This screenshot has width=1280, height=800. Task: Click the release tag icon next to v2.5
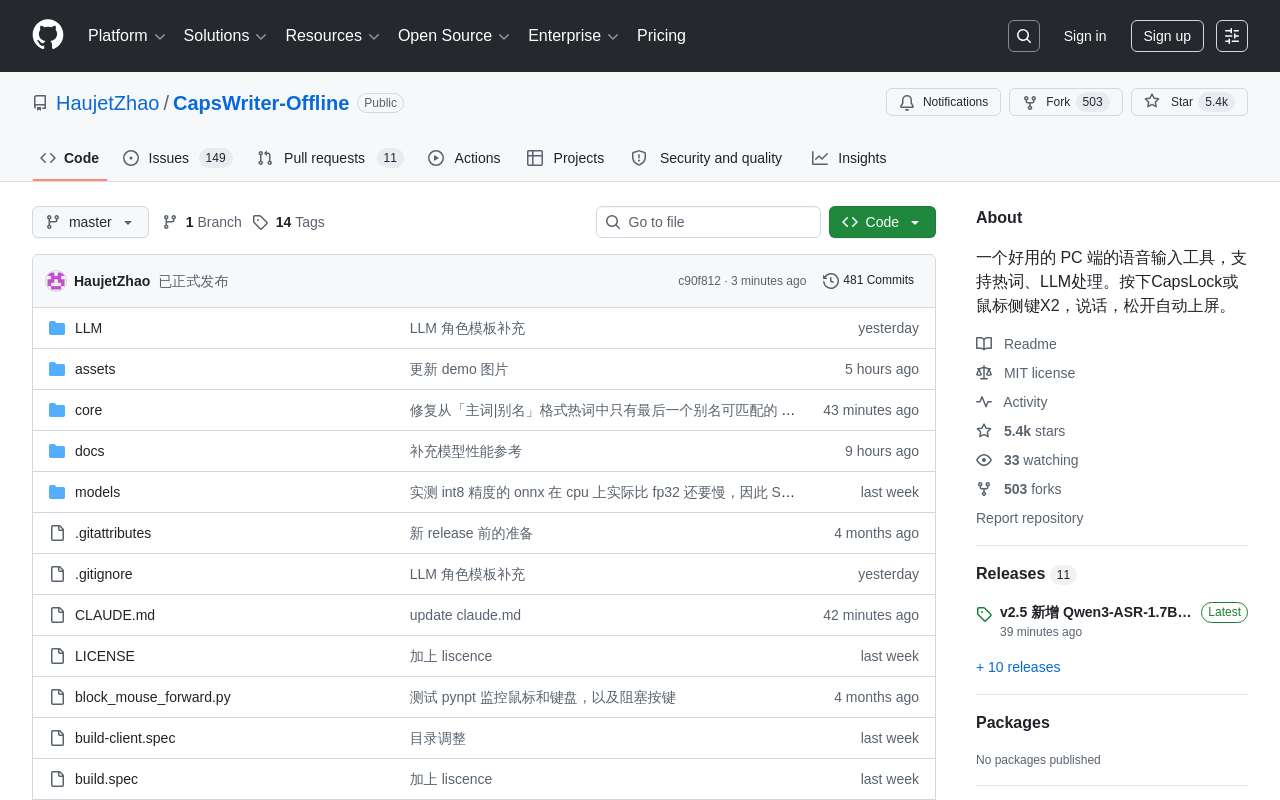coord(984,614)
